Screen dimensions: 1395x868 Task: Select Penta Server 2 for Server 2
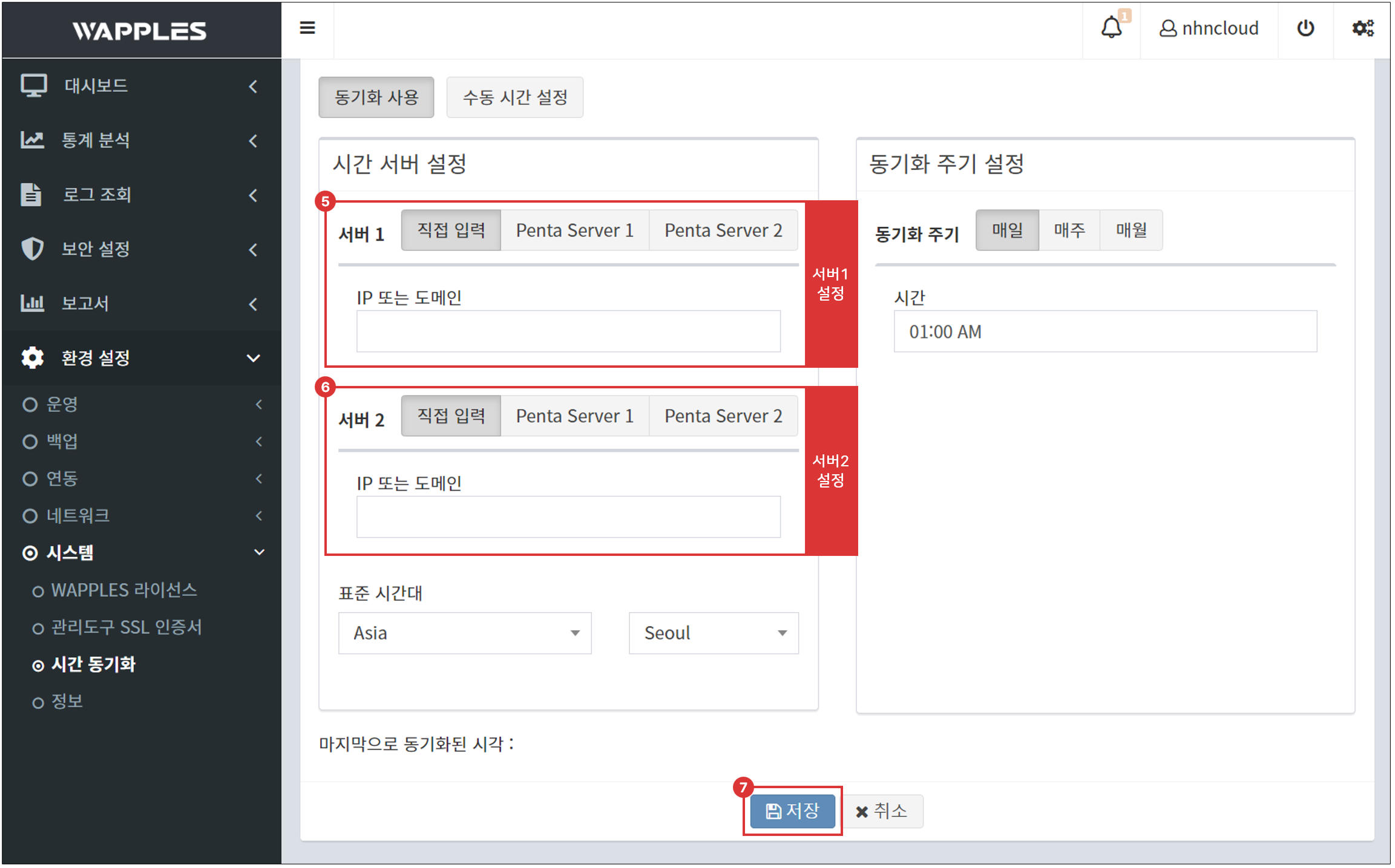coord(723,416)
